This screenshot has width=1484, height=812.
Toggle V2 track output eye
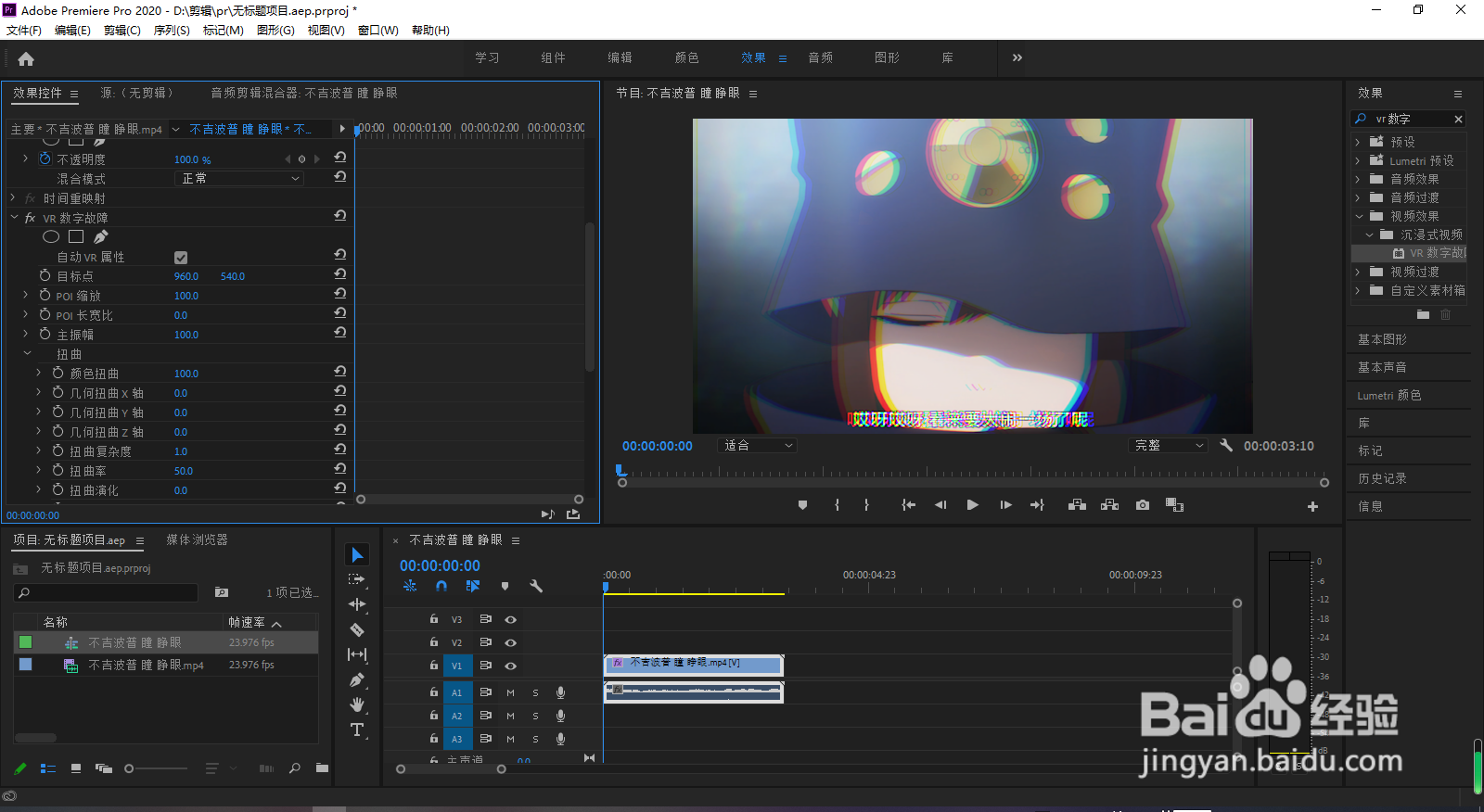click(510, 642)
